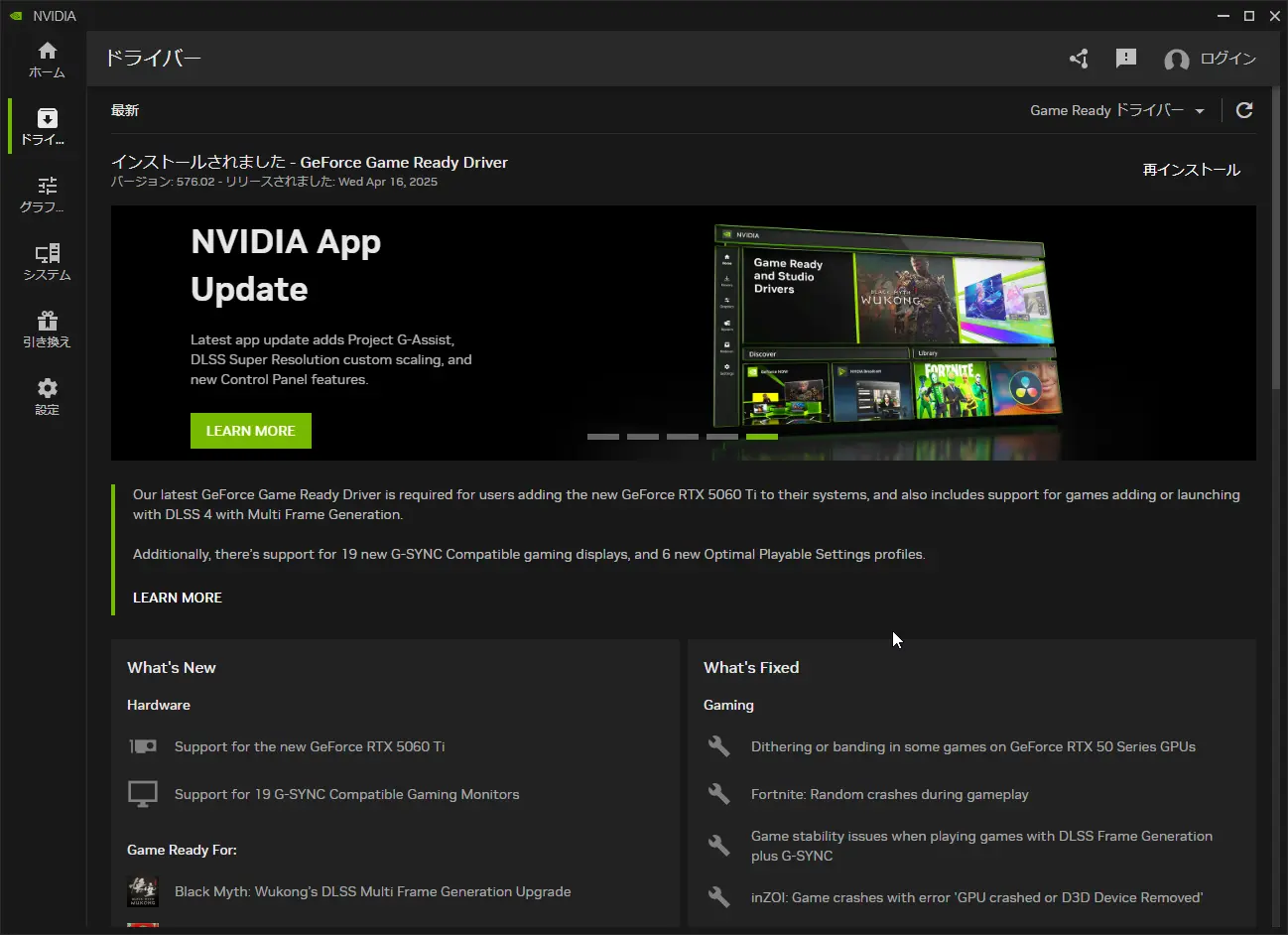Click 'Fortnite: Random crashes during gameplay' entry
Screen dimensions: 1288x935
point(890,794)
